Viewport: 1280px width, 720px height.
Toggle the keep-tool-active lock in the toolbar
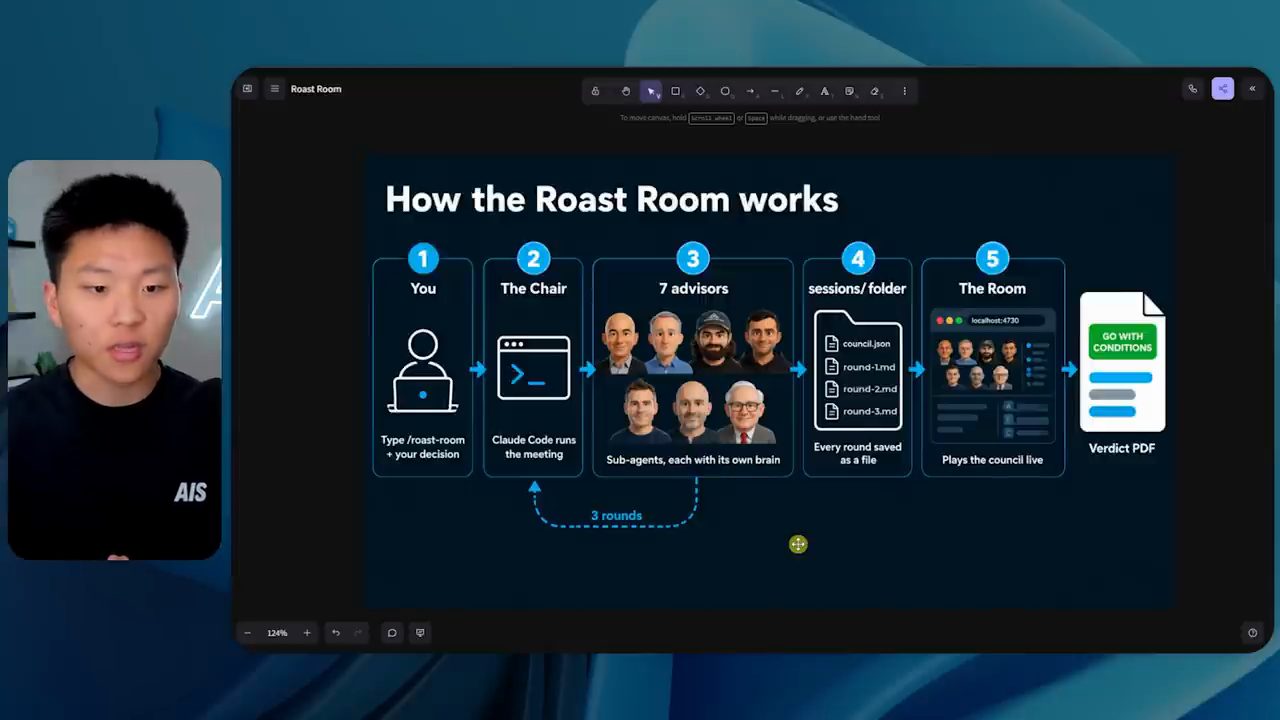pos(595,91)
